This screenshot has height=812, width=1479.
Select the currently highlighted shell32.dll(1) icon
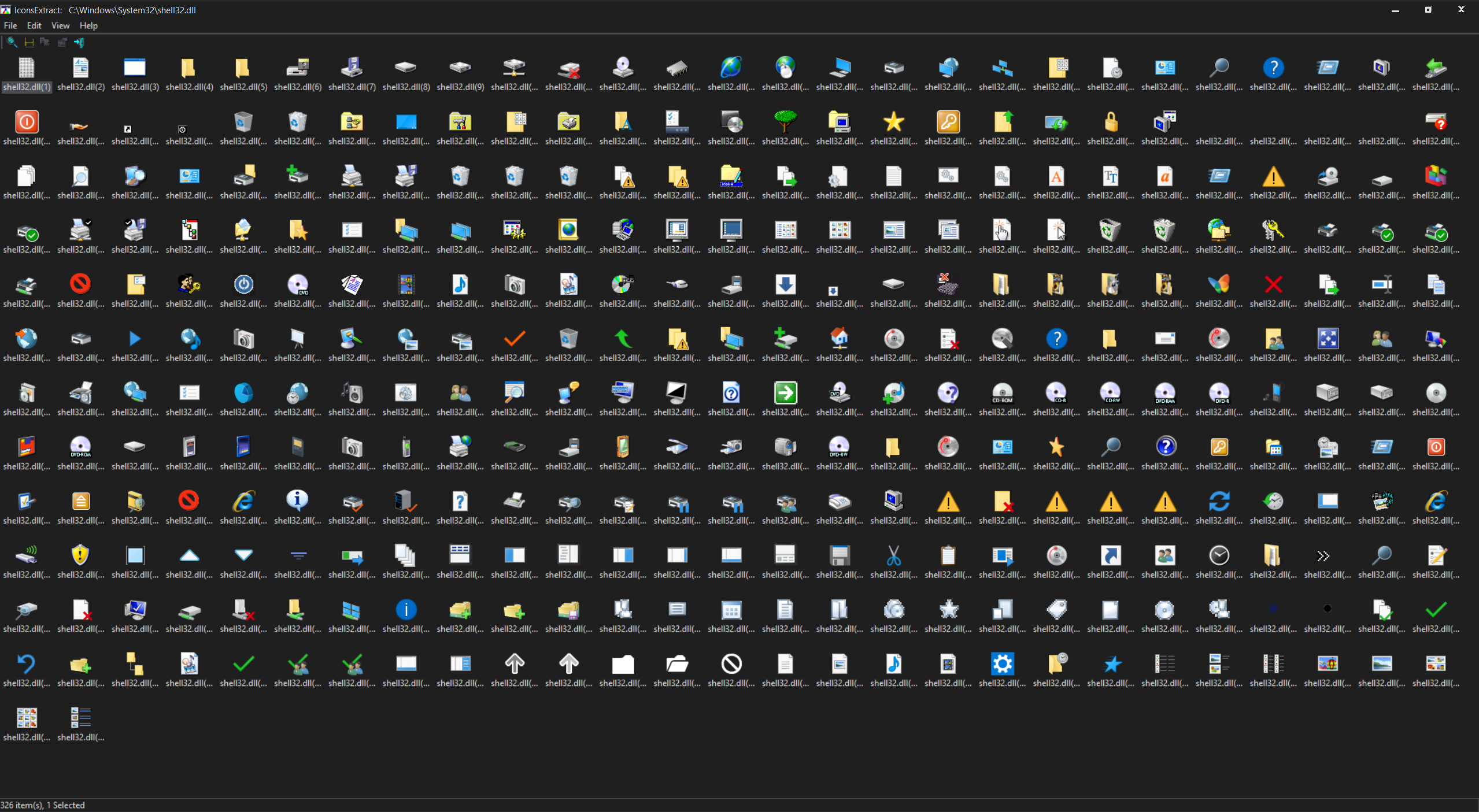point(27,68)
